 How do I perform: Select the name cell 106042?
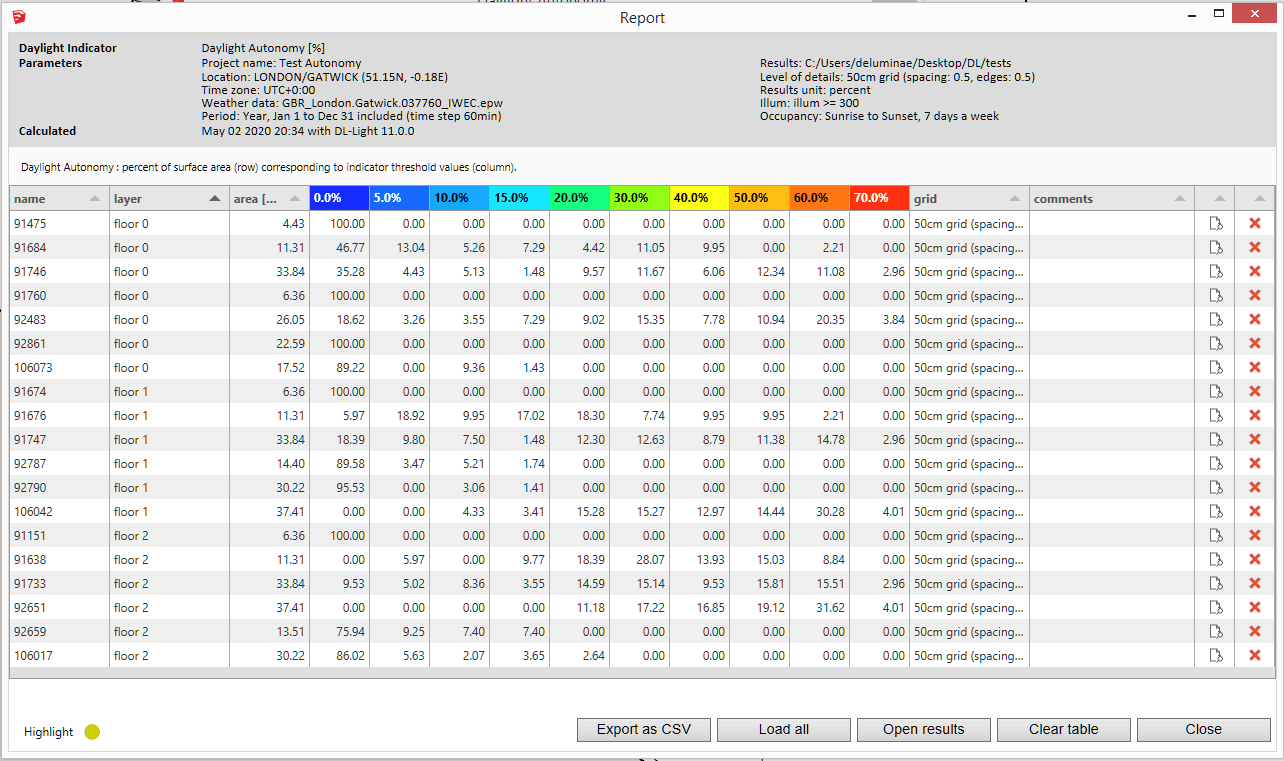point(60,511)
